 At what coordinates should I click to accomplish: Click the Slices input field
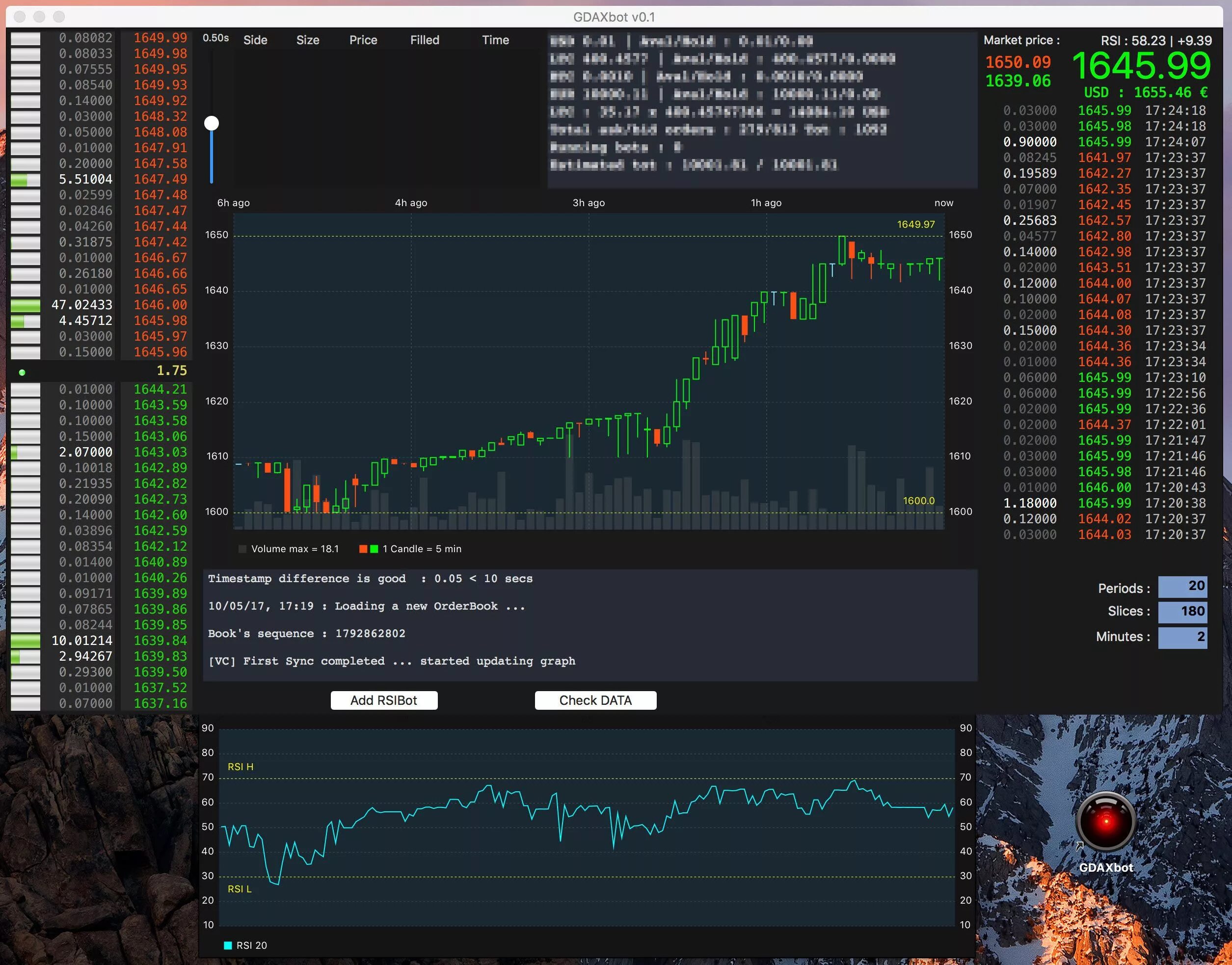click(x=1182, y=612)
